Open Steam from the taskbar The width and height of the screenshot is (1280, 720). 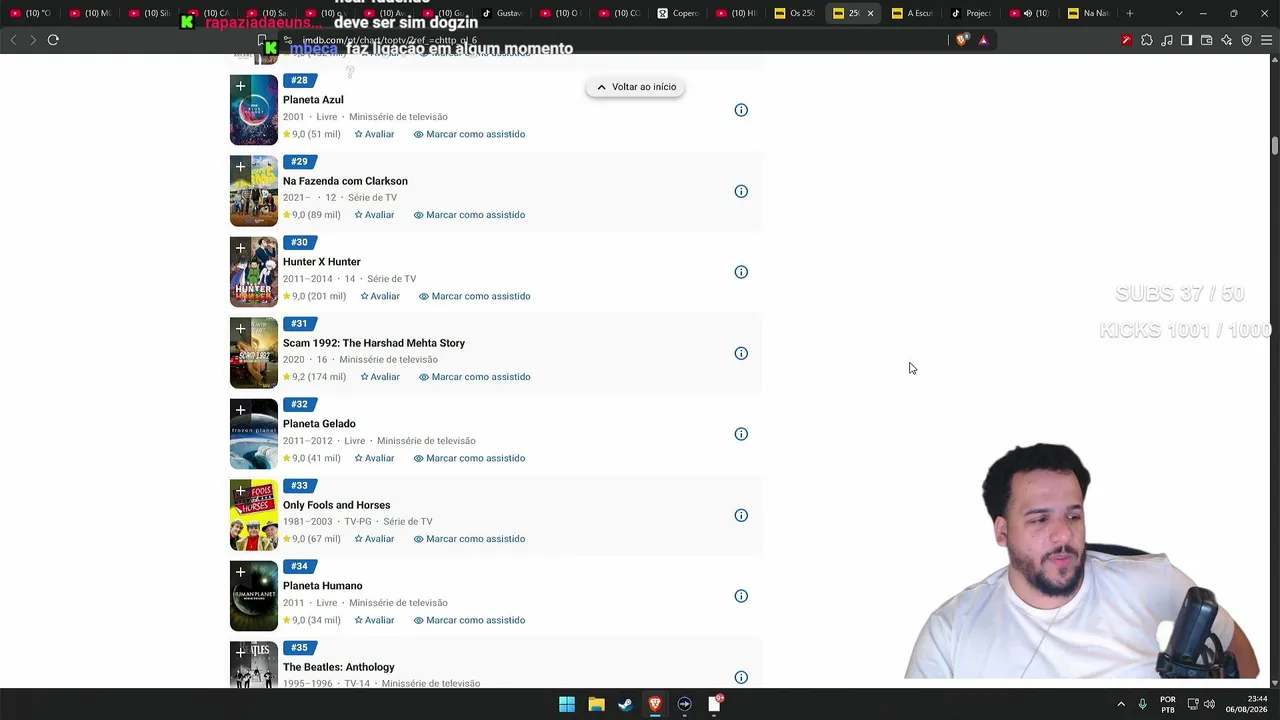pyautogui.click(x=625, y=704)
